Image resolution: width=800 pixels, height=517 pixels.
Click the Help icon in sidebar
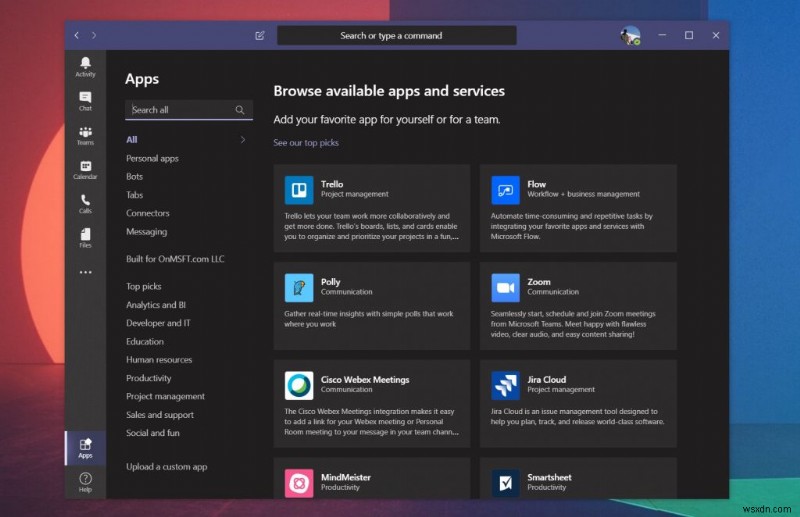coord(85,482)
